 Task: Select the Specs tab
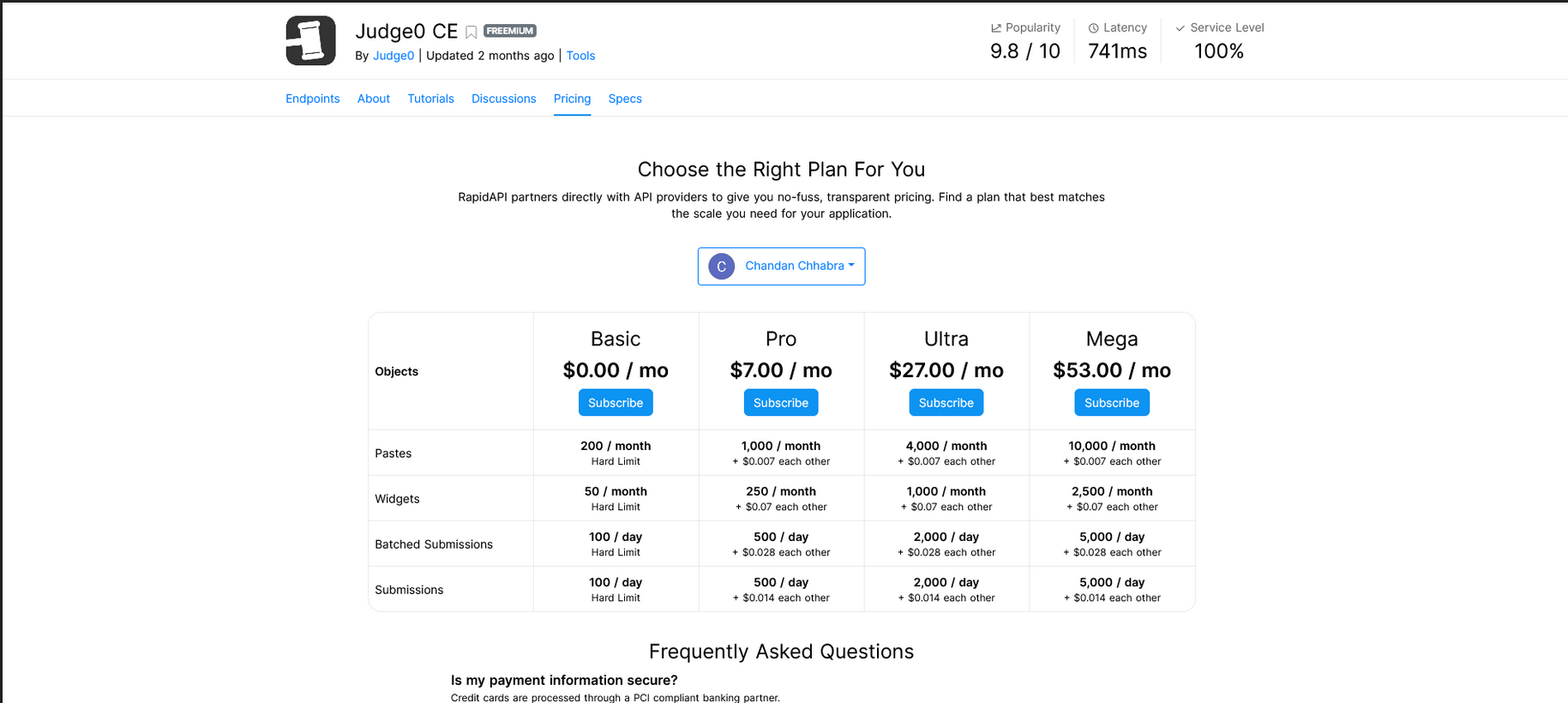point(625,99)
